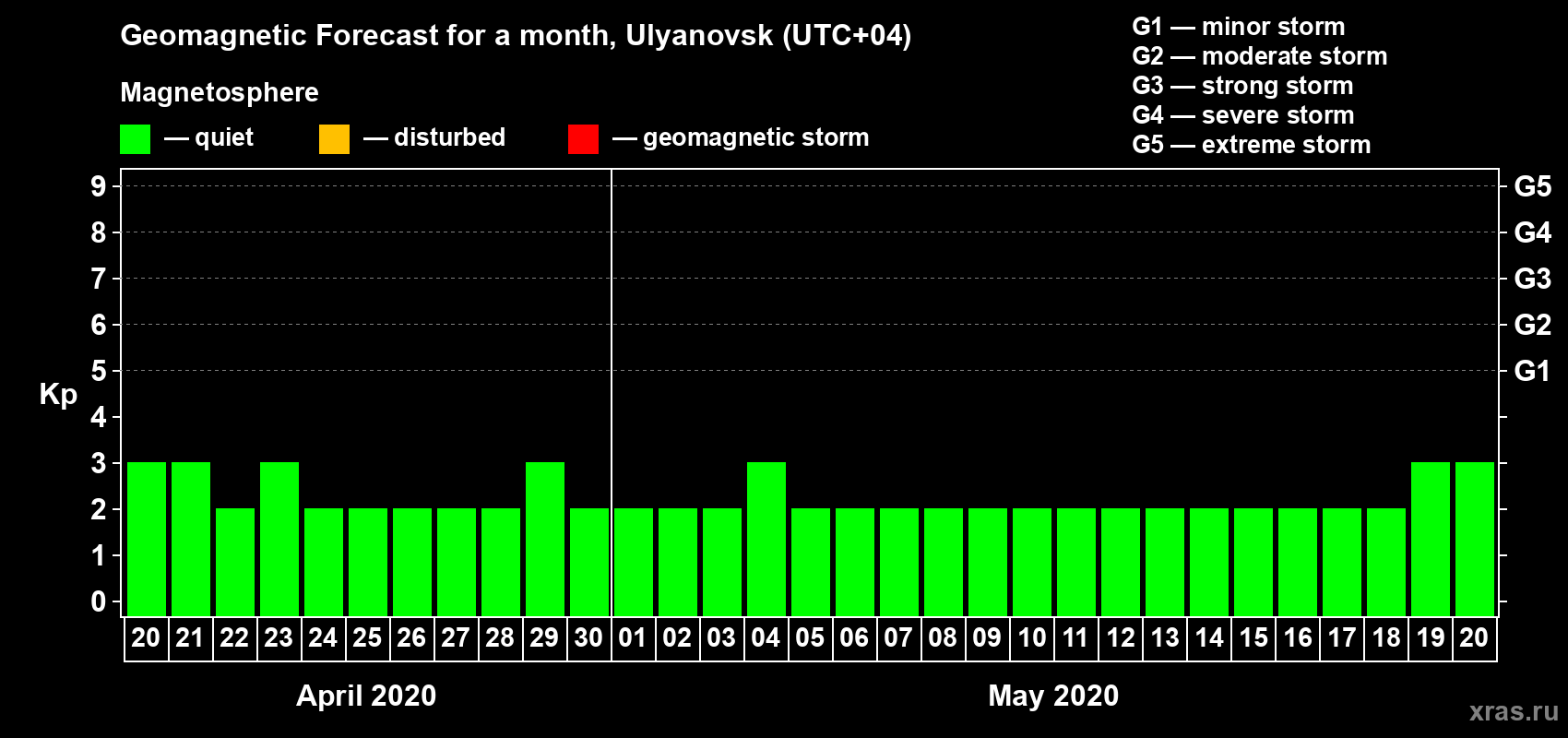Click the G1 right-axis label
1568x738 pixels.
pos(1533,371)
